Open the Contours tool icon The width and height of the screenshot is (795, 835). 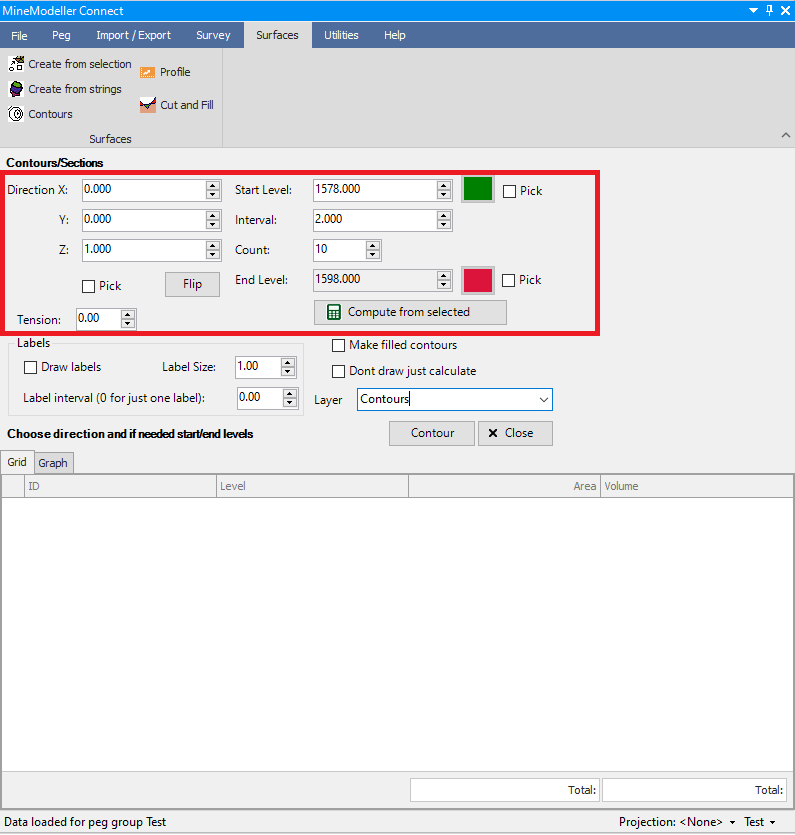pyautogui.click(x=16, y=114)
